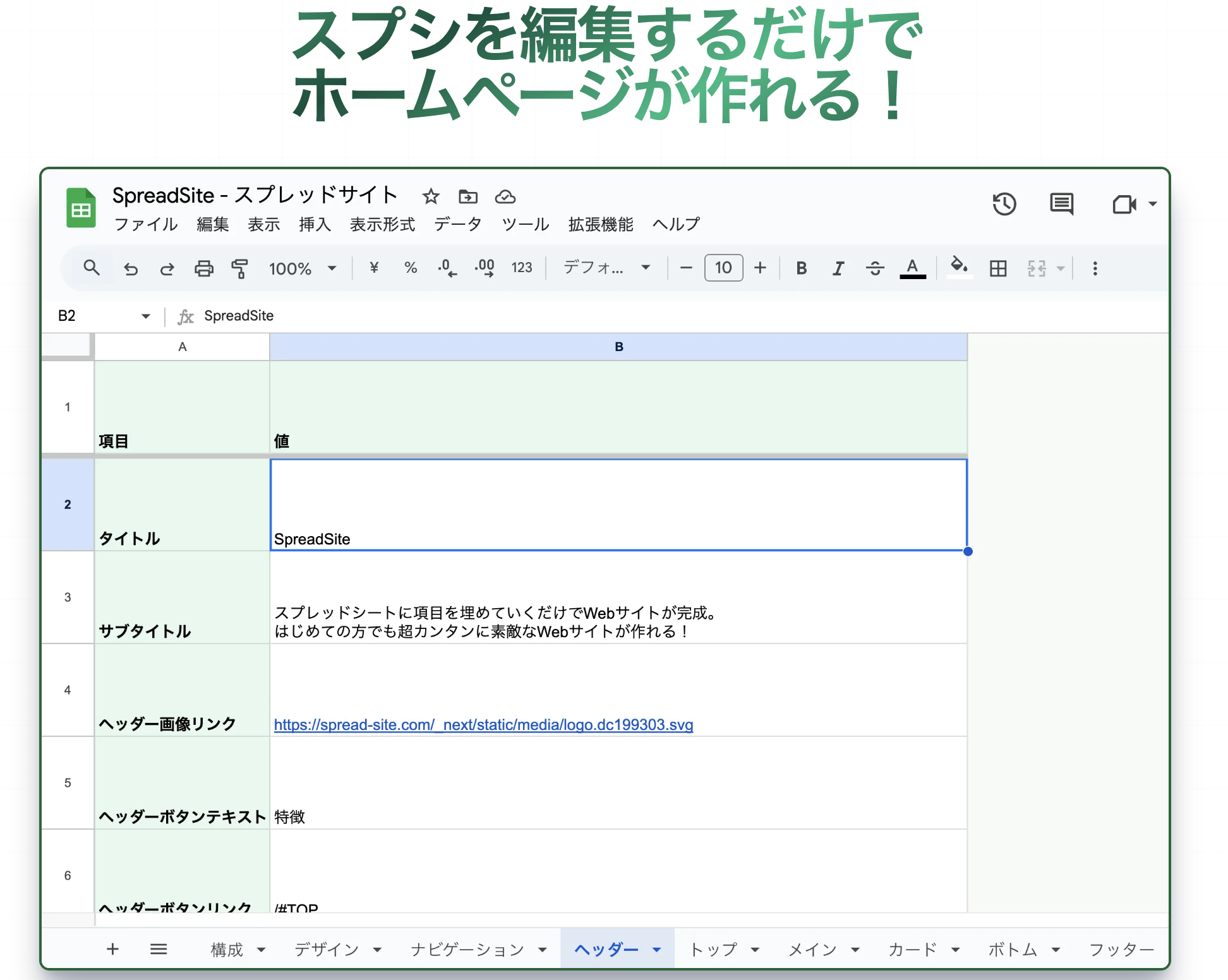
Task: Select column A header
Action: click(x=183, y=347)
